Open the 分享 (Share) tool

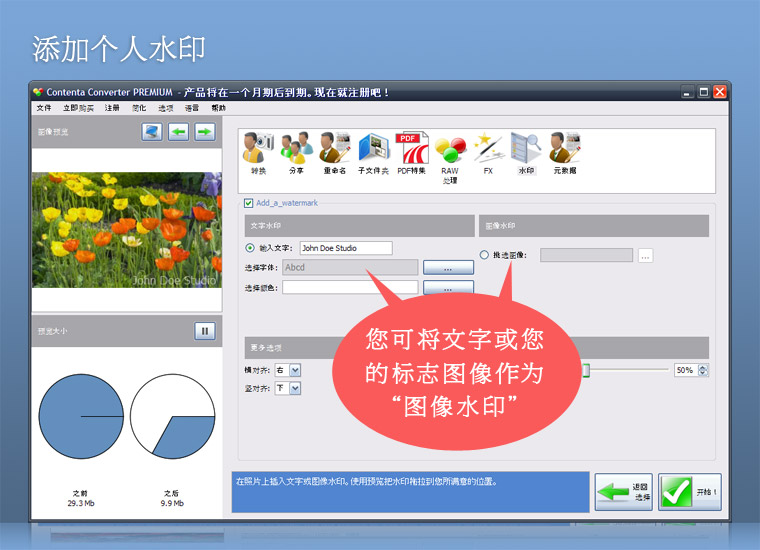(294, 150)
